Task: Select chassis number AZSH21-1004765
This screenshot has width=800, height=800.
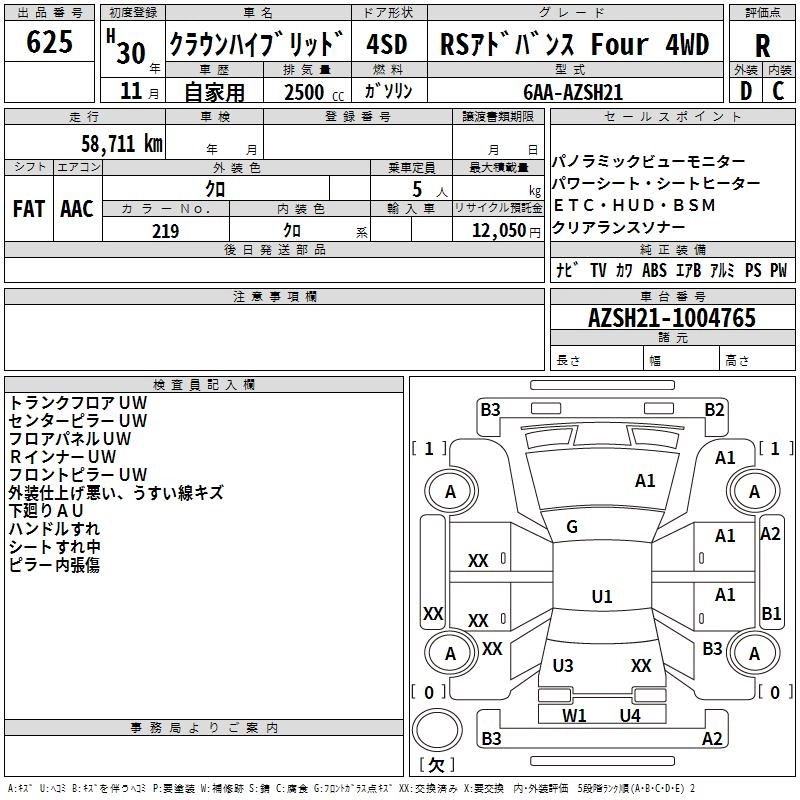Action: coord(672,318)
